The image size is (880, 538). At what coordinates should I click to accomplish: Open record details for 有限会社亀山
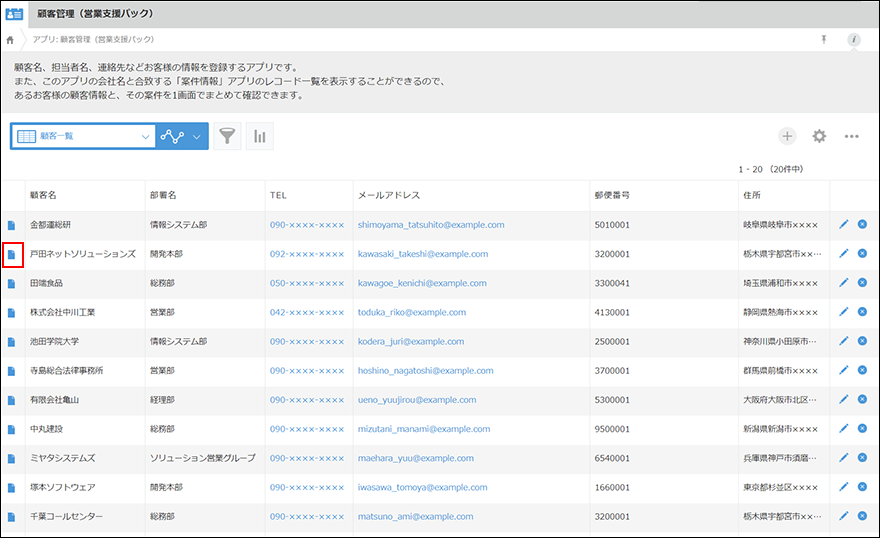[x=11, y=400]
